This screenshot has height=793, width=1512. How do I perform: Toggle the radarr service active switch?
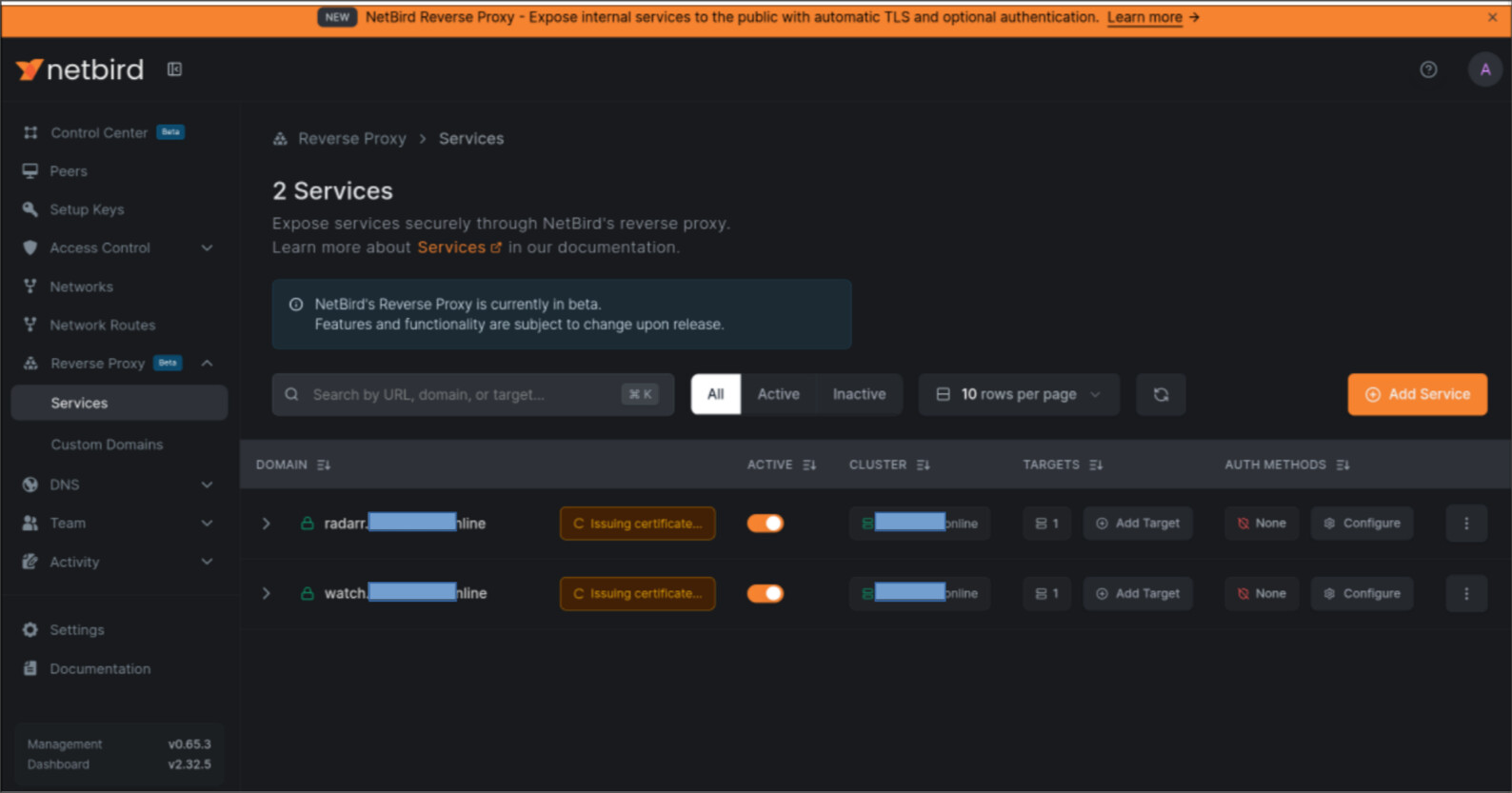[x=766, y=524]
